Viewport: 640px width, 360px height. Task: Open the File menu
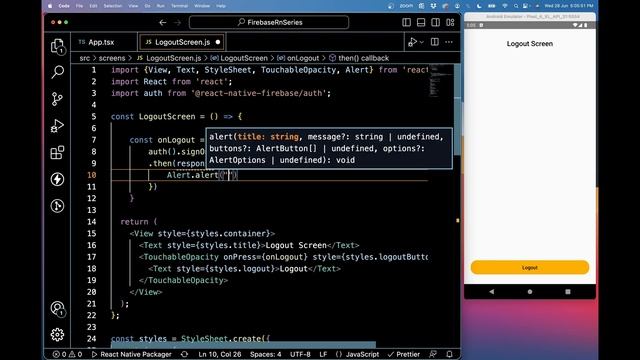tap(79, 6)
